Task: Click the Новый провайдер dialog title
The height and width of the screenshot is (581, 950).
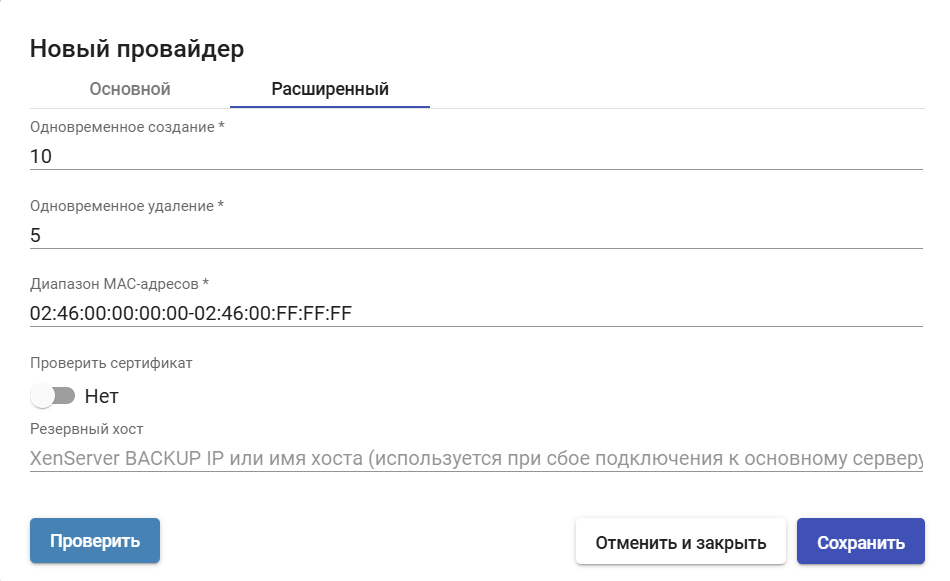Action: pos(137,48)
